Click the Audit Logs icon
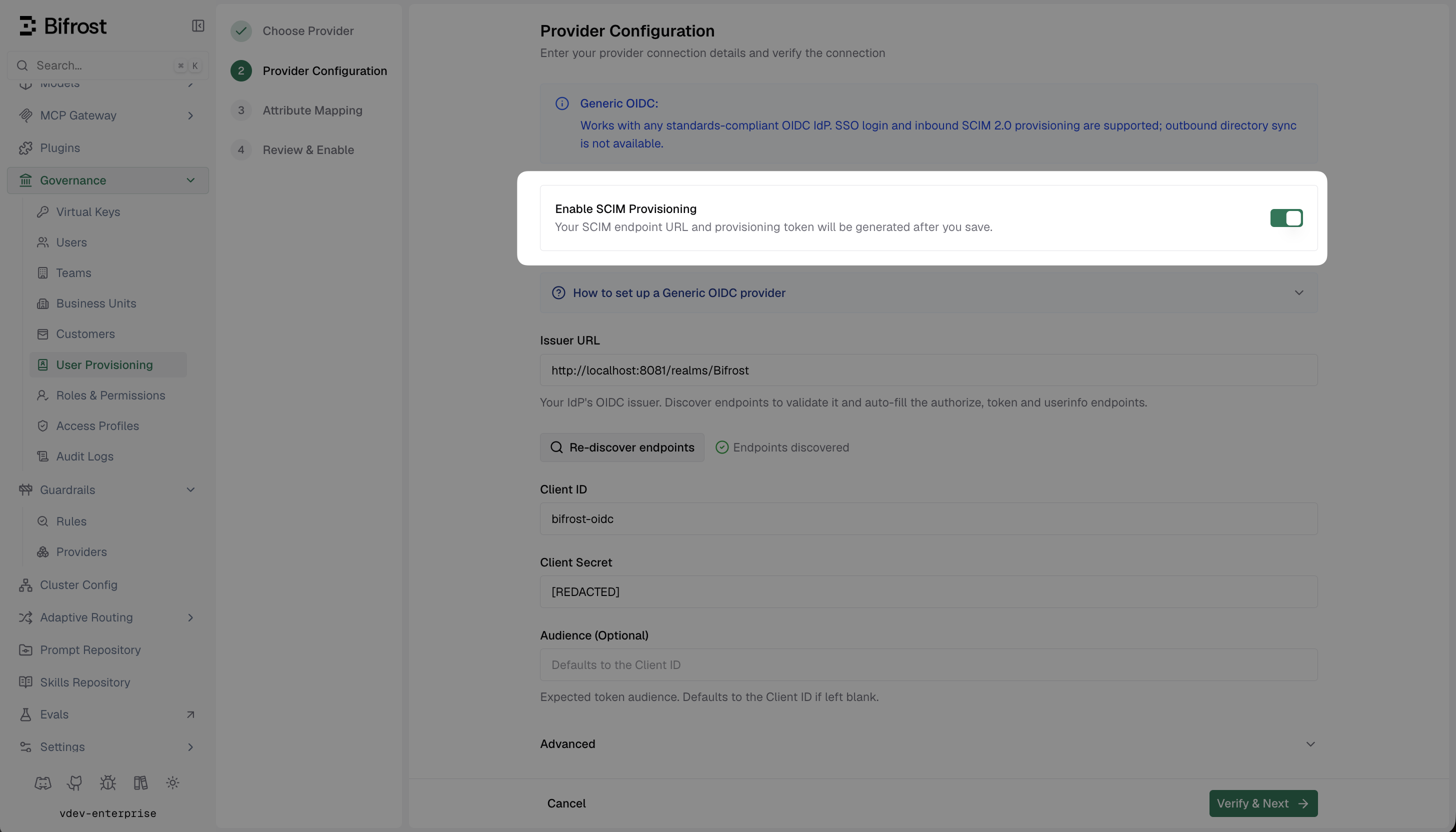The height and width of the screenshot is (832, 1456). click(x=43, y=456)
